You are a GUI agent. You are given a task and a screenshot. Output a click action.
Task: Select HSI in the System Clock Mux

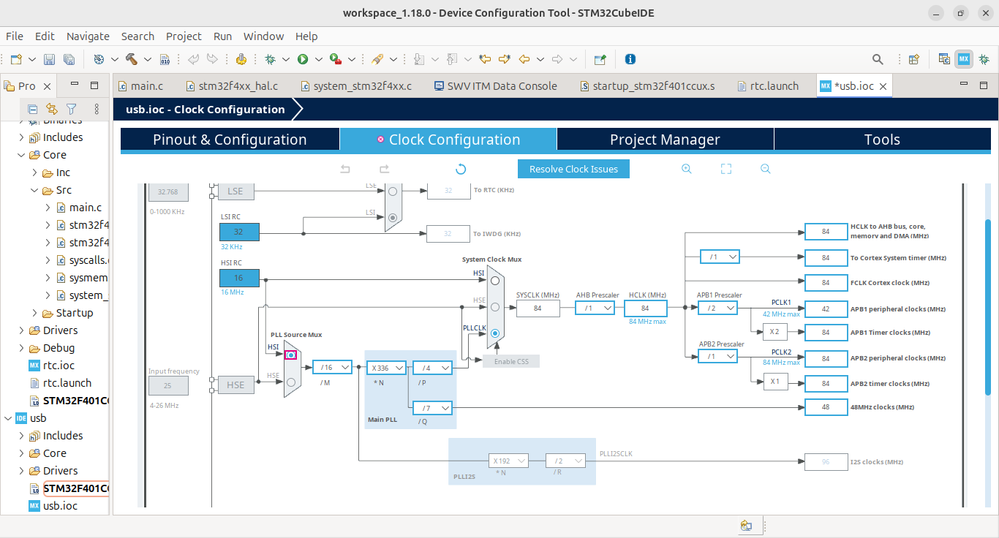497,282
